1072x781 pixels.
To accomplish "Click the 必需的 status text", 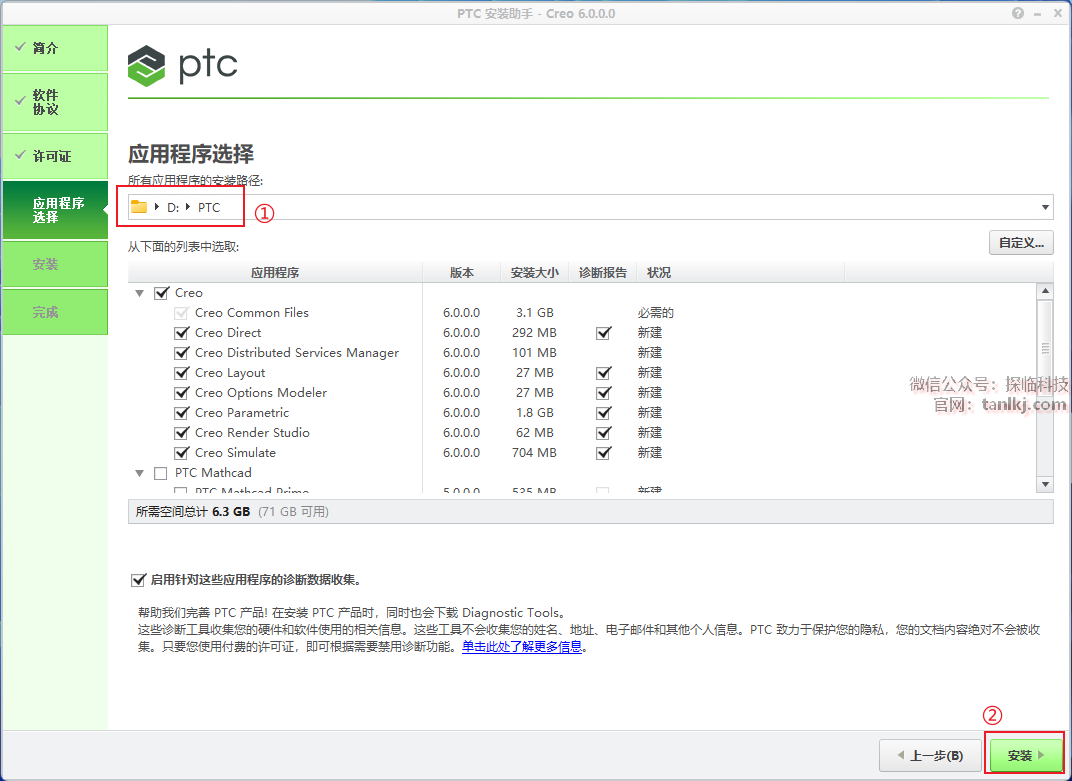I will (x=656, y=313).
